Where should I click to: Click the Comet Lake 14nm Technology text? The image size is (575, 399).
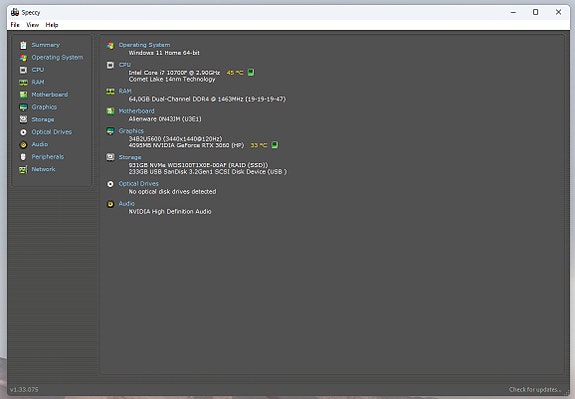172,79
